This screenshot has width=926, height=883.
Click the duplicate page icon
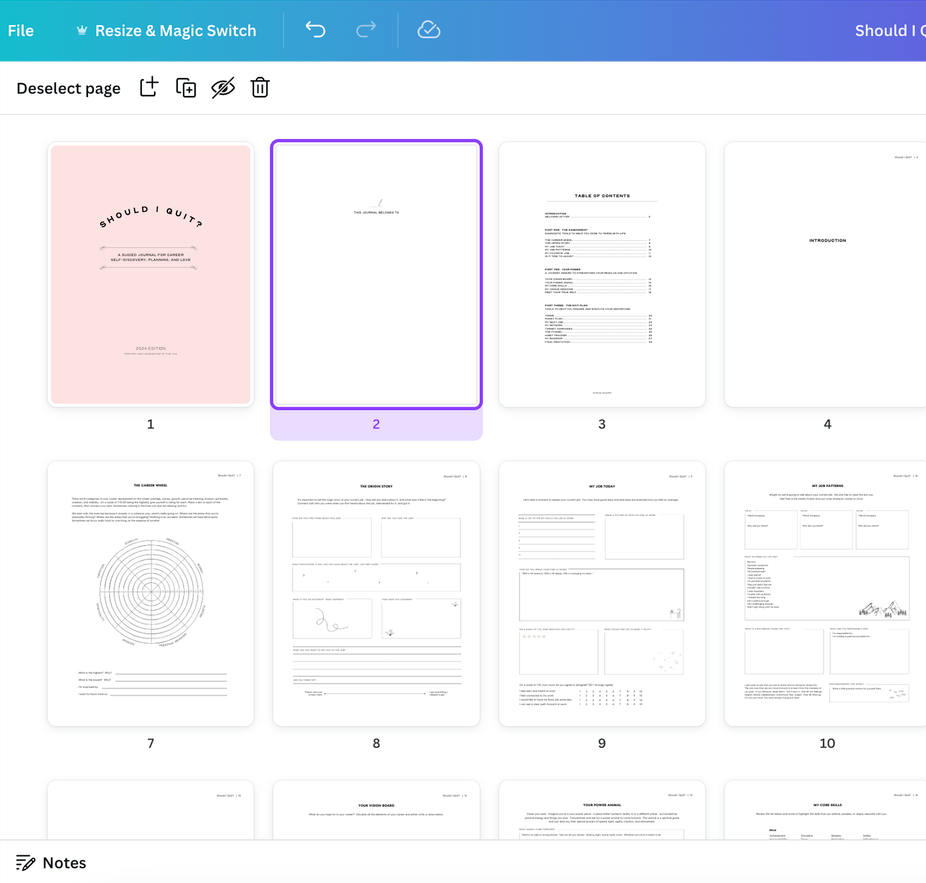point(186,88)
